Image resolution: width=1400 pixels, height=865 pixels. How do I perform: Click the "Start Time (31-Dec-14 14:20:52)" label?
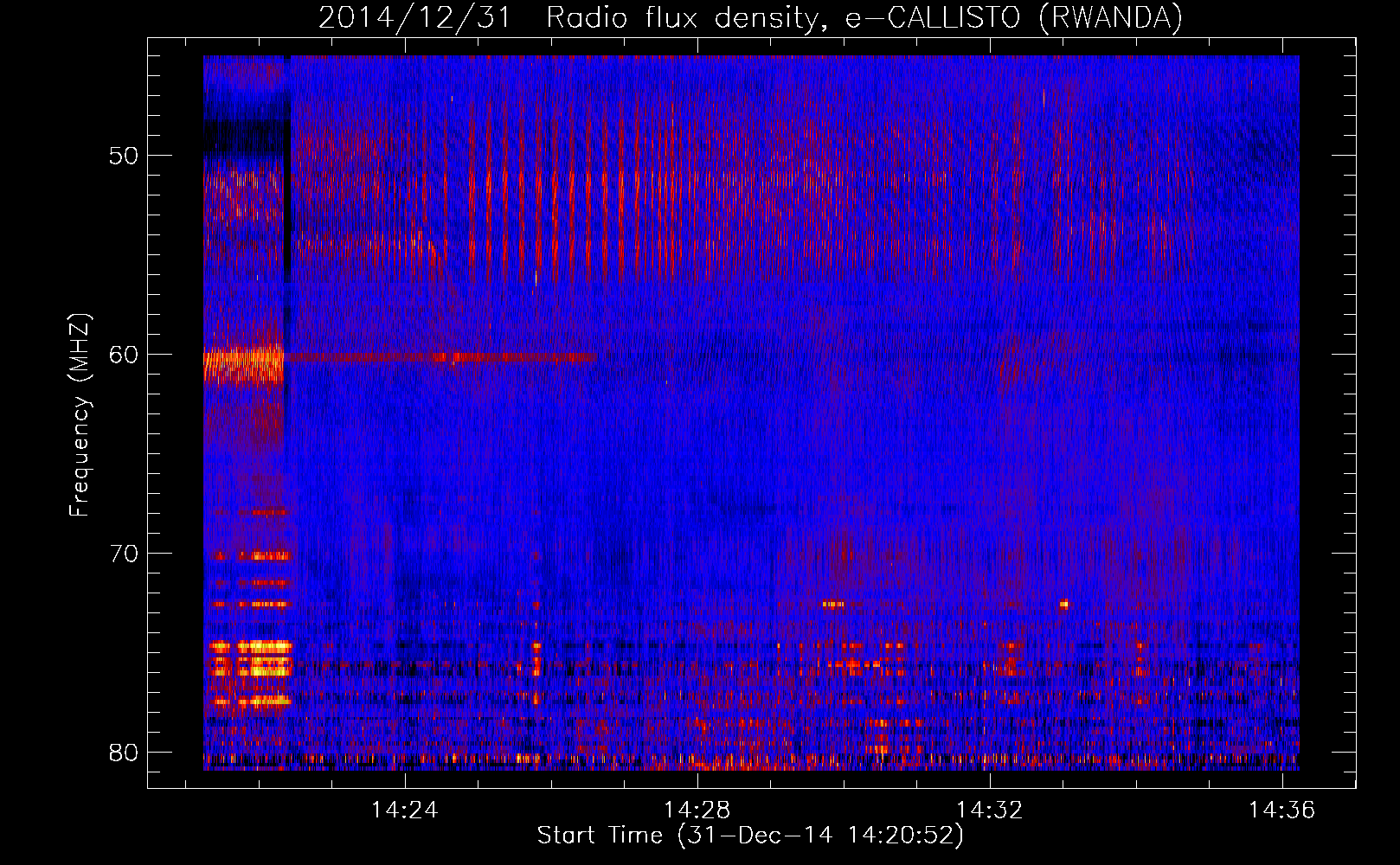750,836
